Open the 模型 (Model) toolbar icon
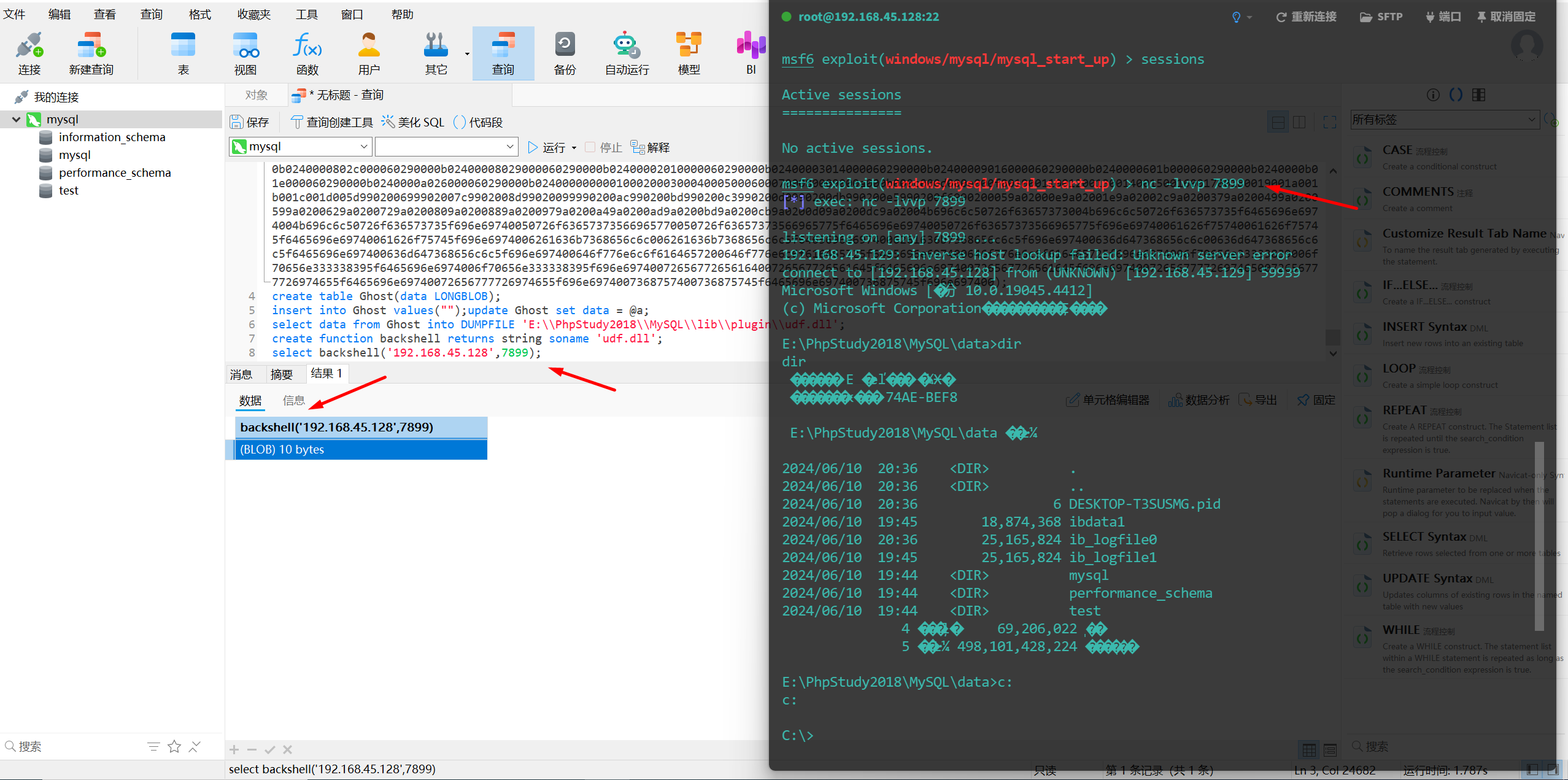This screenshot has width=1568, height=780. tap(689, 53)
